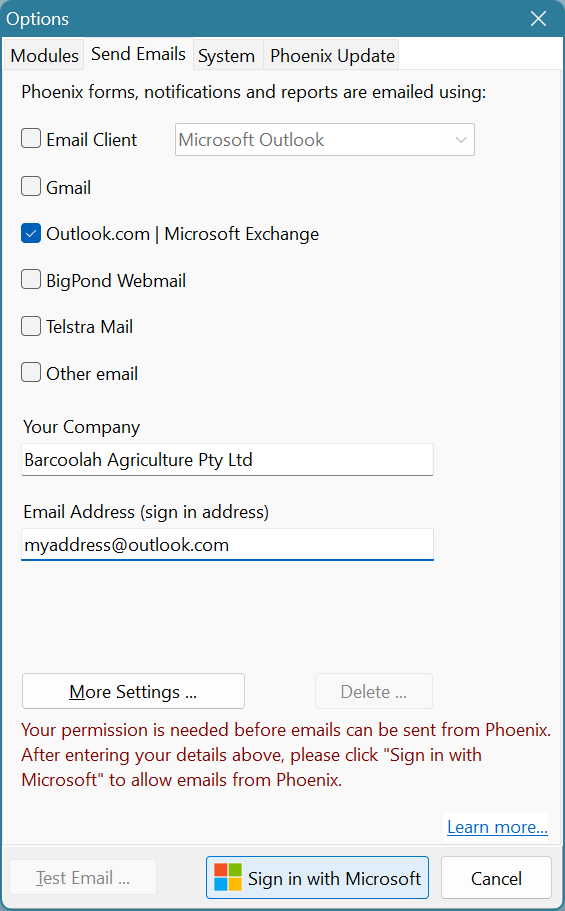Image resolution: width=565 pixels, height=911 pixels.
Task: Enable the Telstra Mail checkbox
Action: pyautogui.click(x=31, y=326)
